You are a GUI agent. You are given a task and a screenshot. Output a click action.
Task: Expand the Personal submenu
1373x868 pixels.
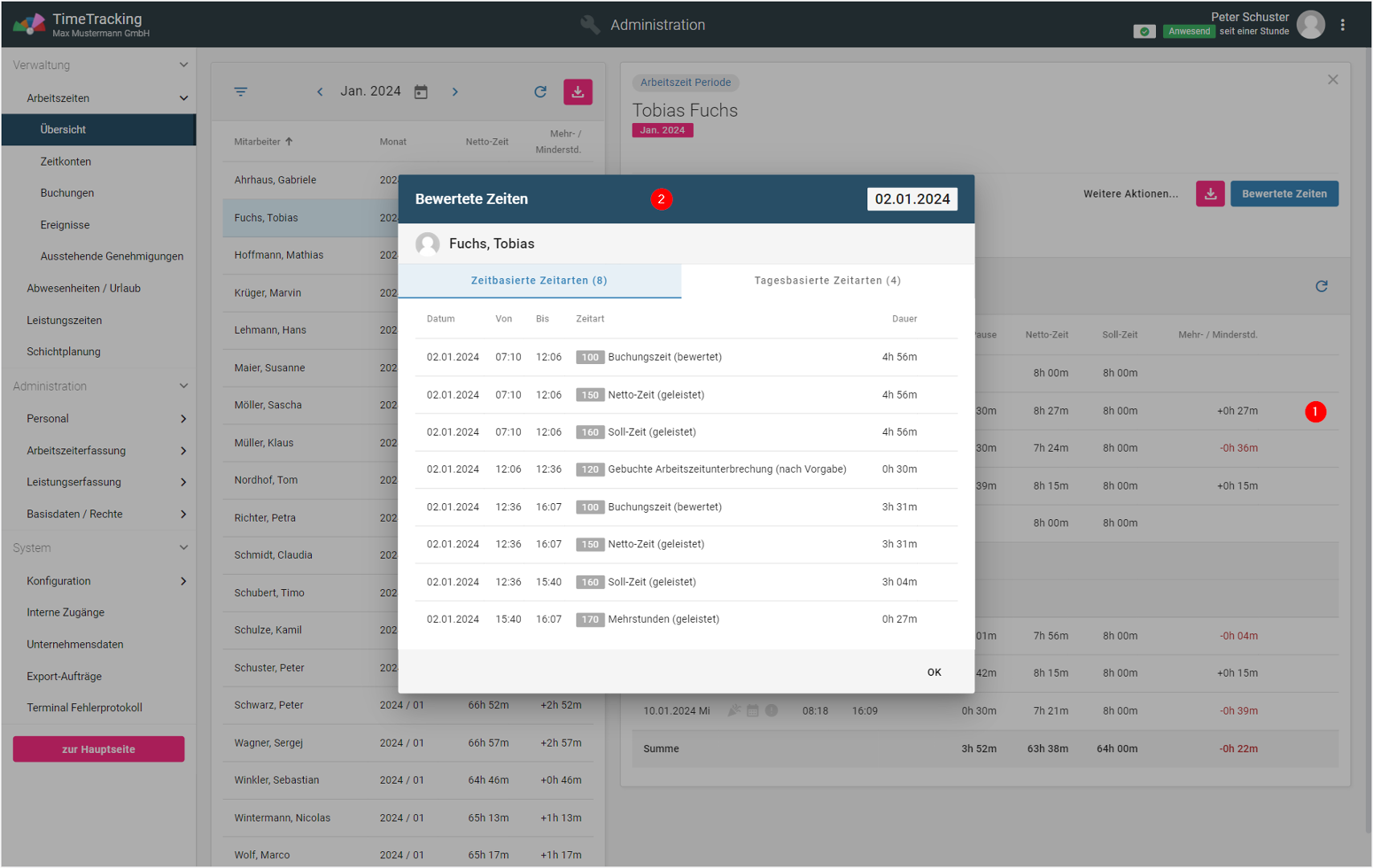pyautogui.click(x=183, y=419)
